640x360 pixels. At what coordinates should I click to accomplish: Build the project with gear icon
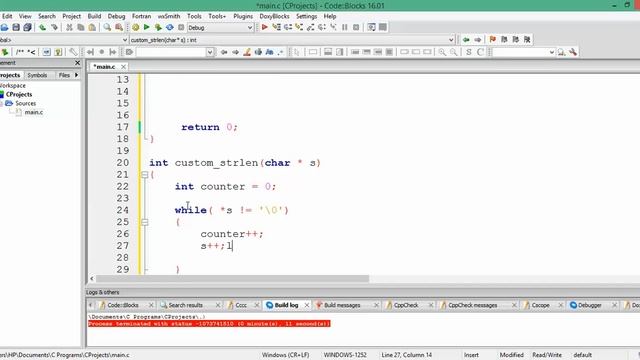(136, 27)
